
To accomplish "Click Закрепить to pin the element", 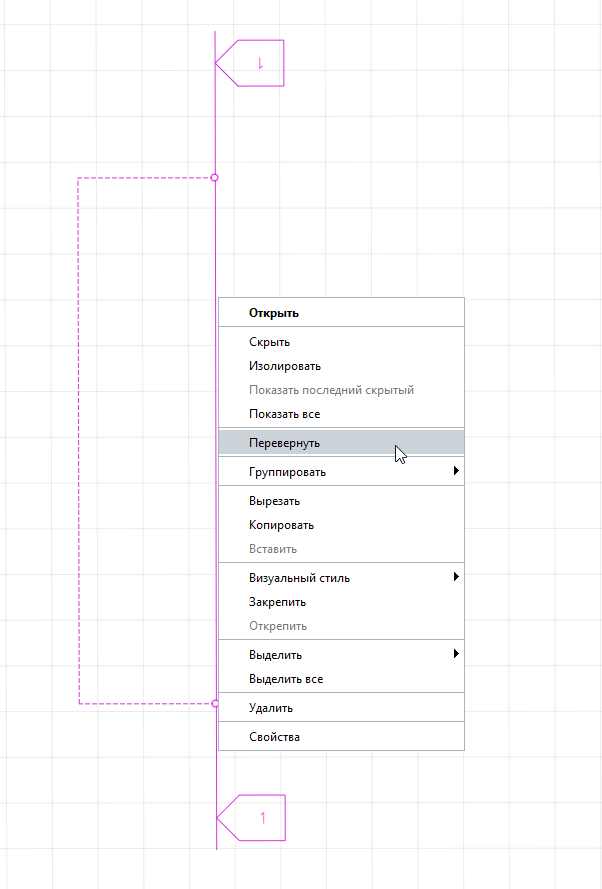I will tap(277, 602).
